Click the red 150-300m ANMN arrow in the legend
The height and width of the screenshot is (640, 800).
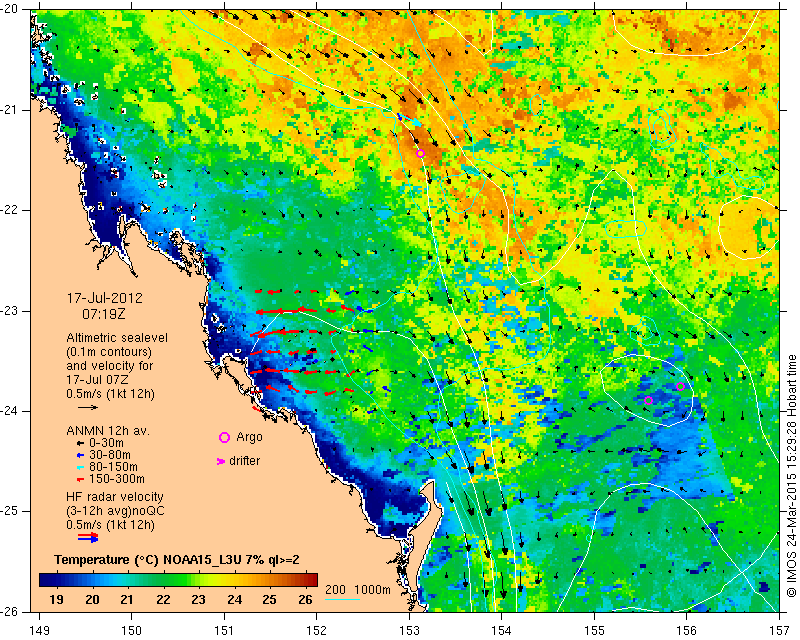80,480
